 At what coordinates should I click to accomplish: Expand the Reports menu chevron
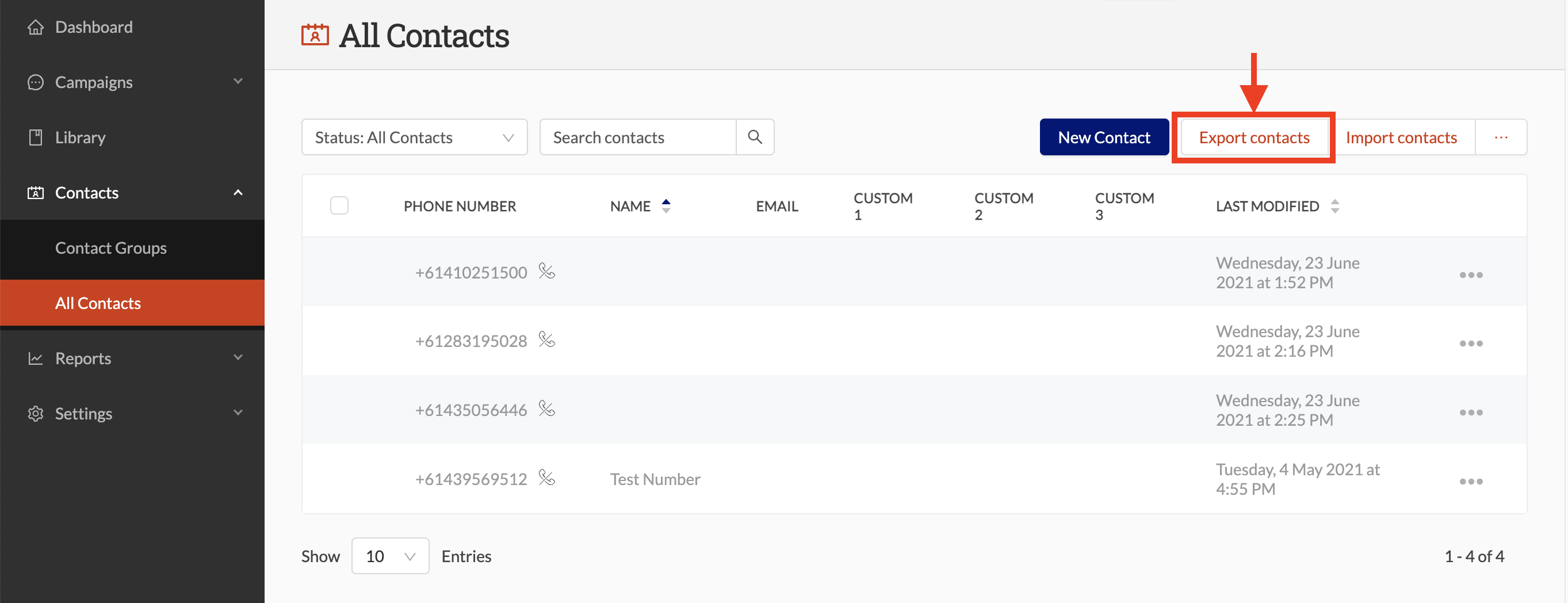tap(238, 357)
